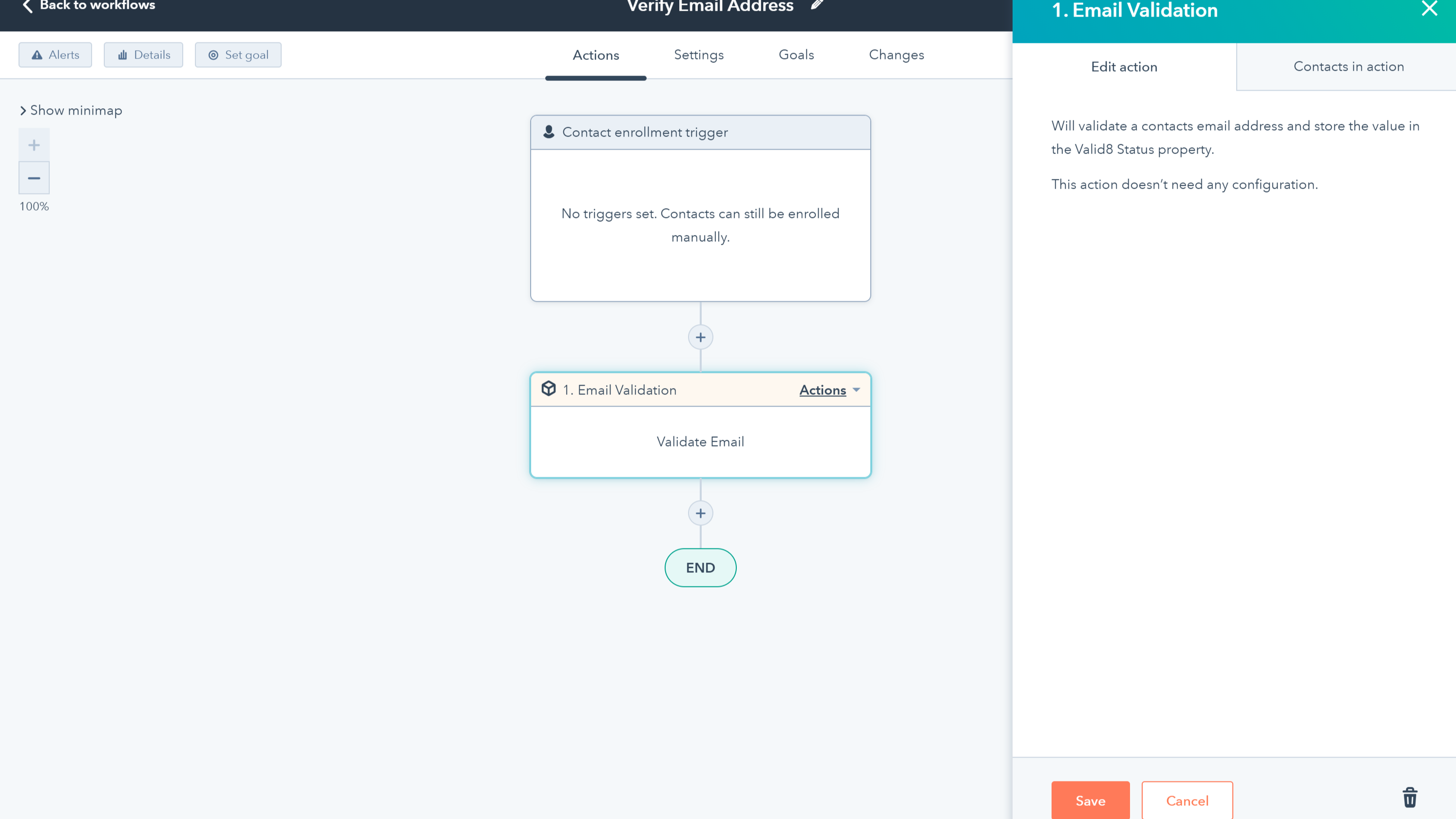1456x819 pixels.
Task: Zoom in on the workflow canvas
Action: [34, 145]
